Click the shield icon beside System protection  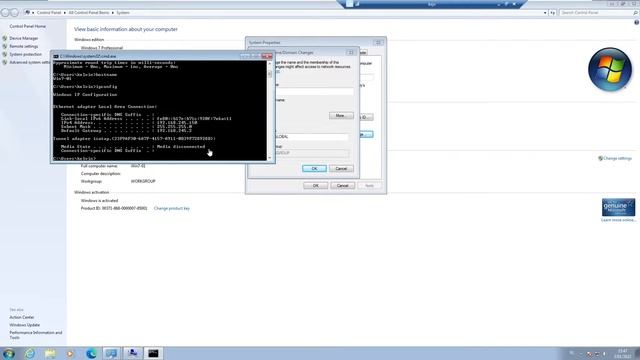(5, 54)
